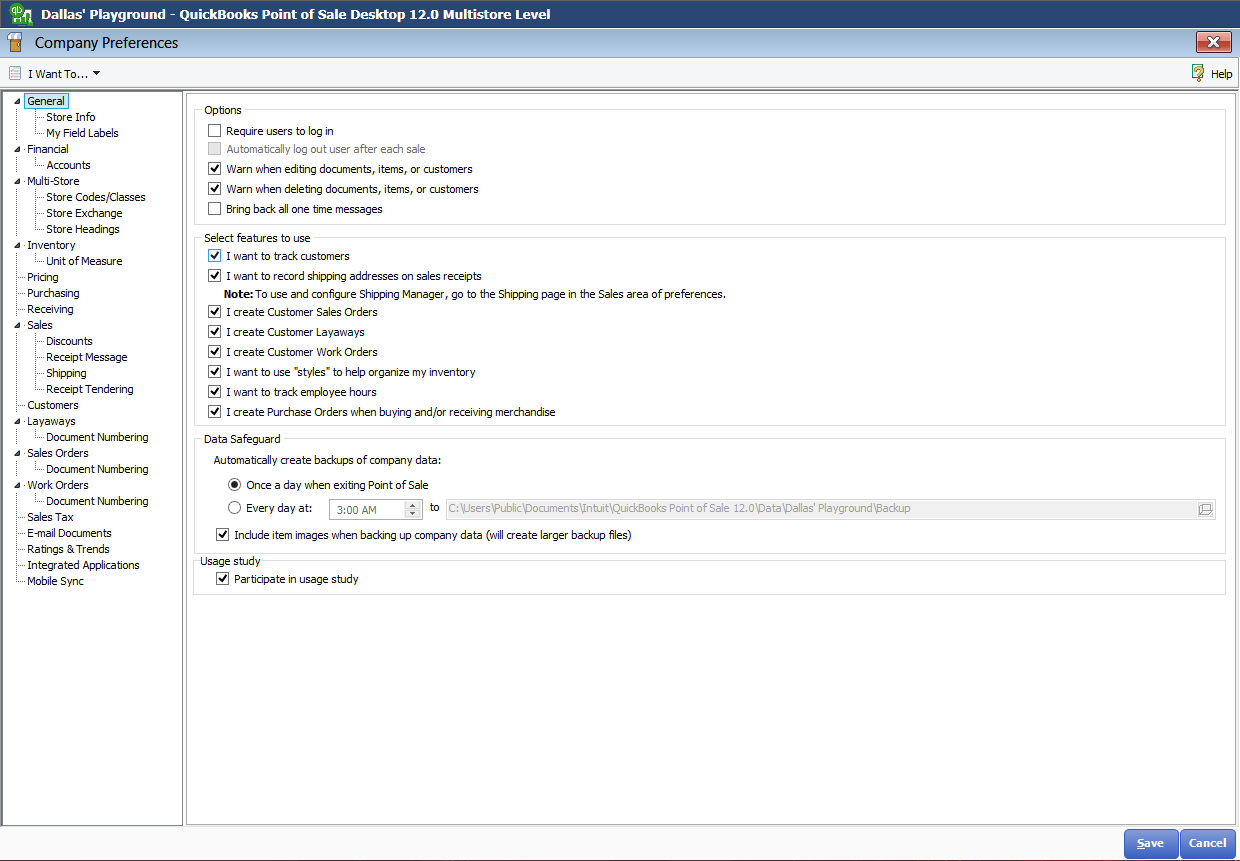Open My Field Labels preferences
The image size is (1240, 861).
pos(82,133)
